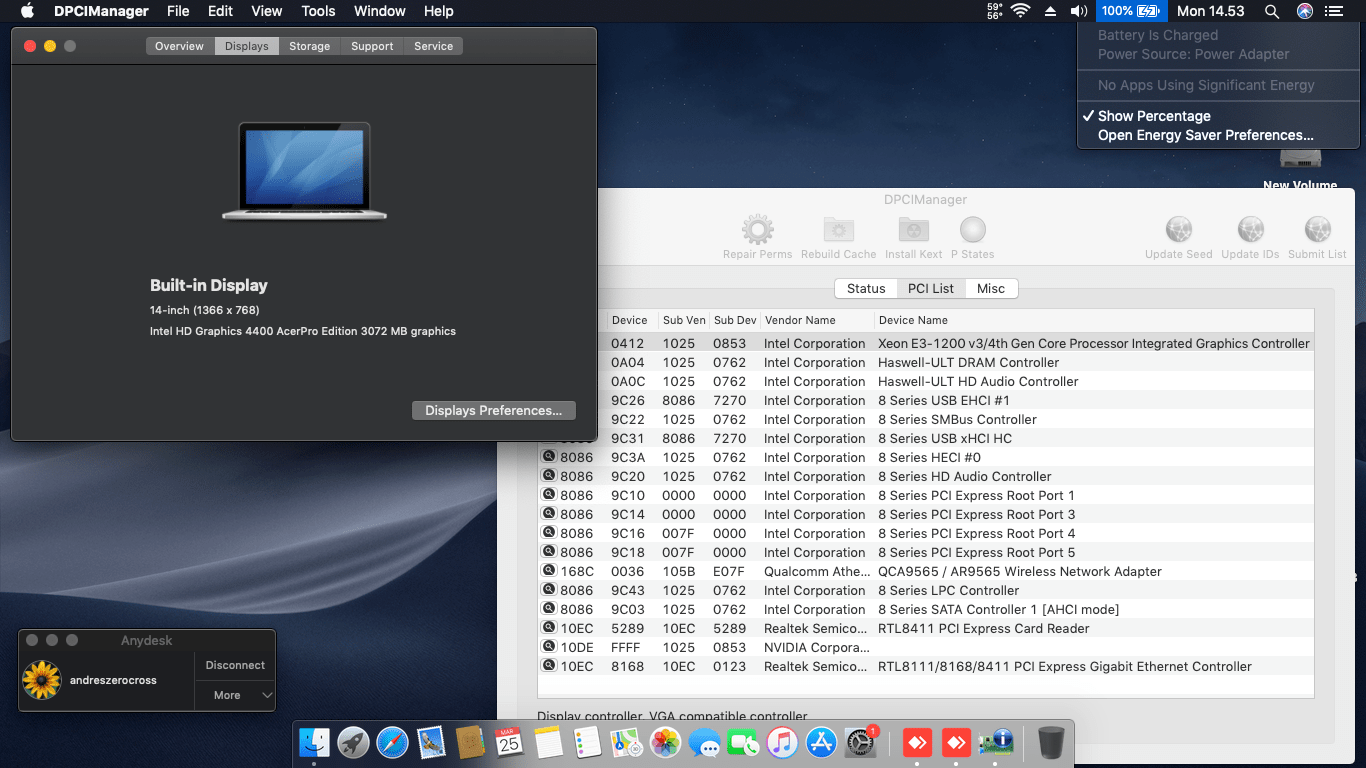
Task: Launch Safari from the Dock
Action: coord(392,742)
